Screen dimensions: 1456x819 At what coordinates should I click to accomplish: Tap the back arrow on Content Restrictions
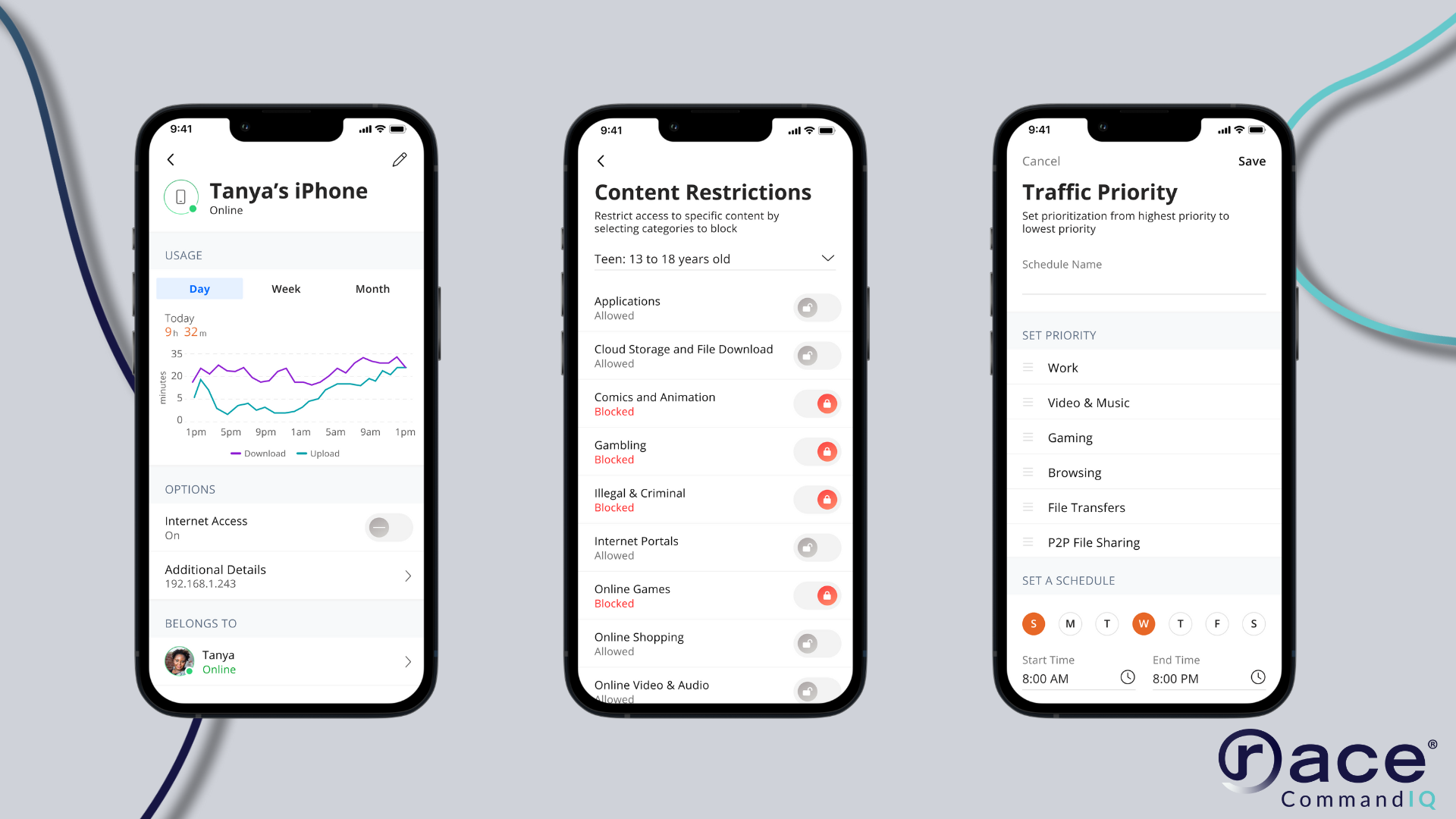point(601,161)
